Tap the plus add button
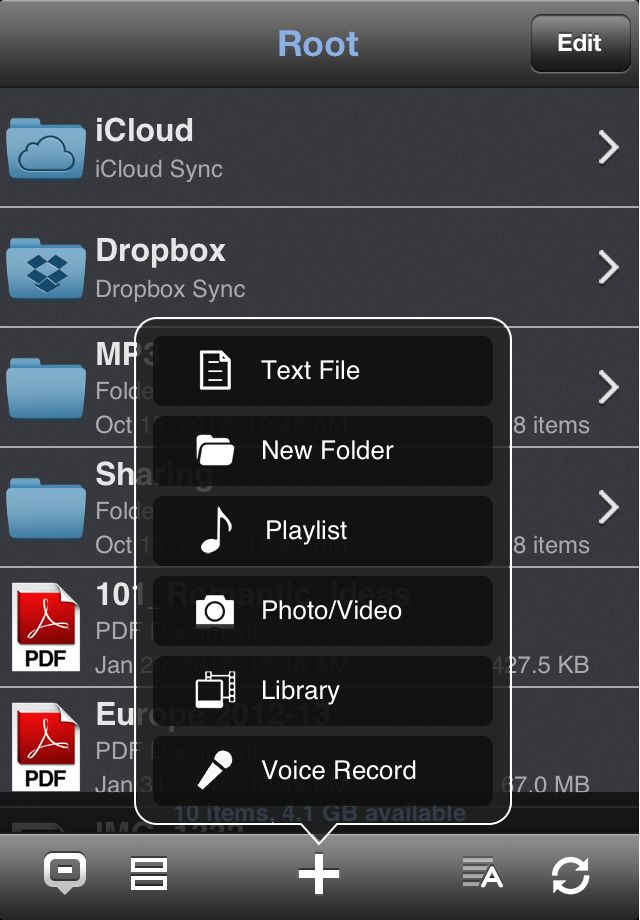 point(319,874)
